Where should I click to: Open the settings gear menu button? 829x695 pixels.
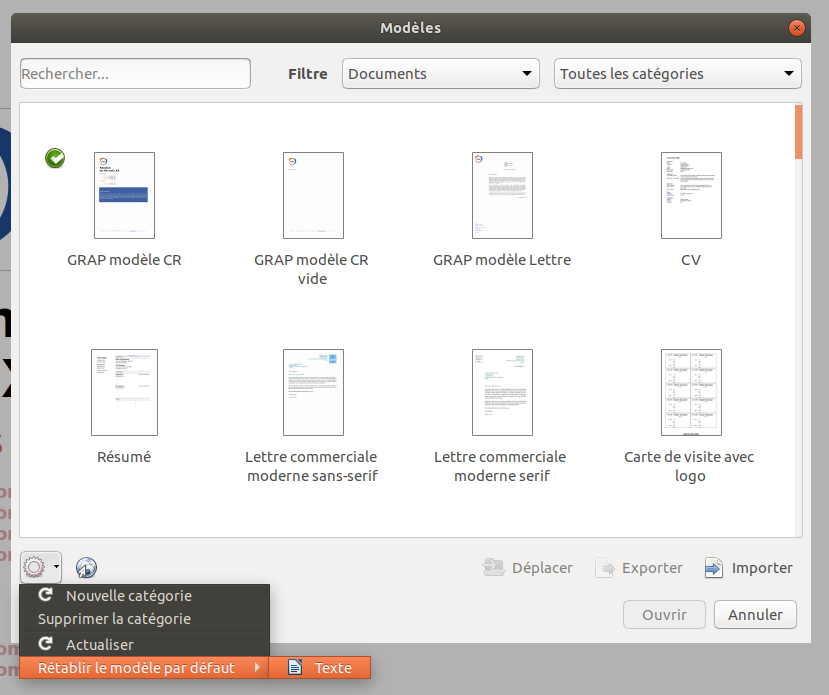click(x=34, y=568)
